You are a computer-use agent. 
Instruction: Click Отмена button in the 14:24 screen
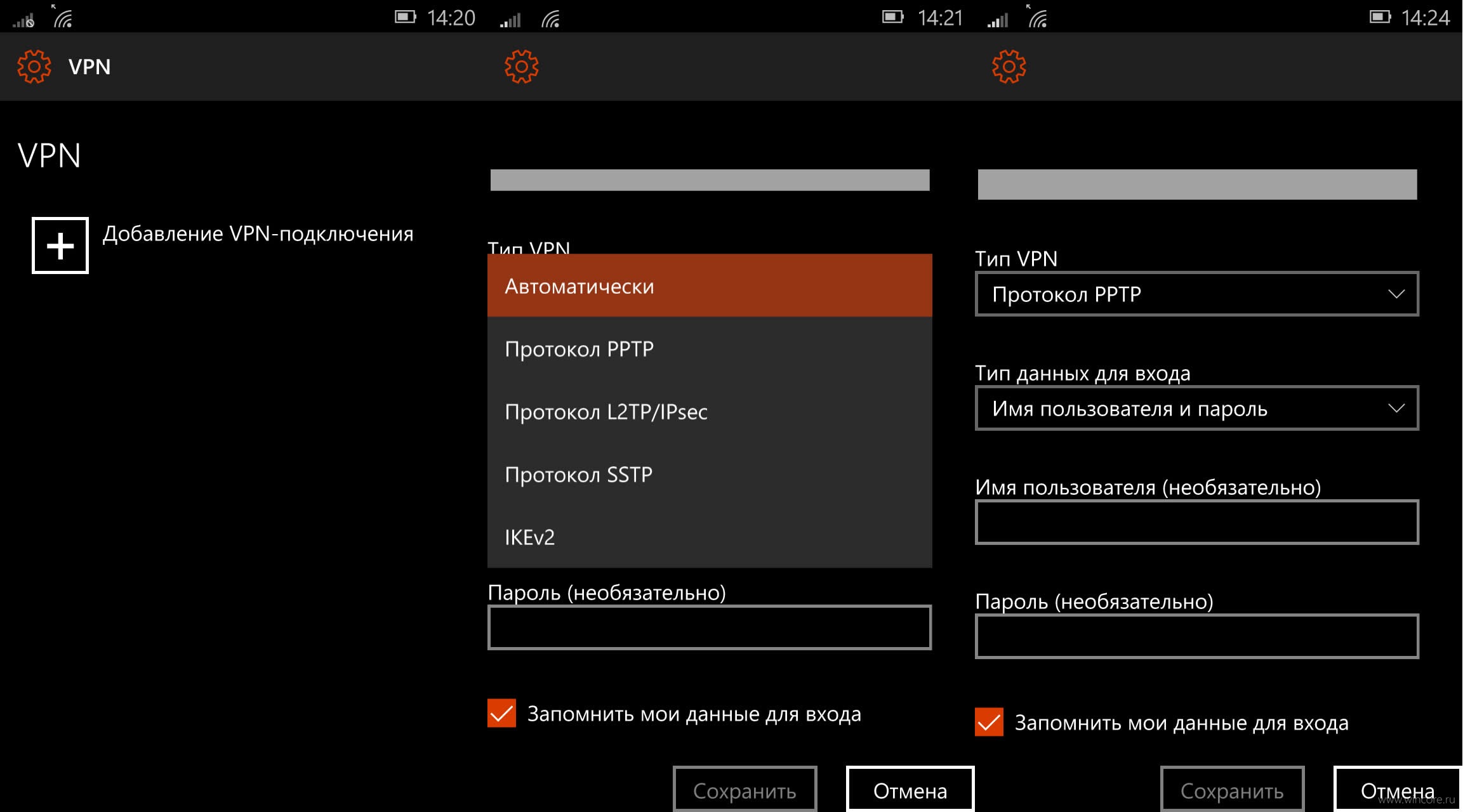pyautogui.click(x=1398, y=790)
